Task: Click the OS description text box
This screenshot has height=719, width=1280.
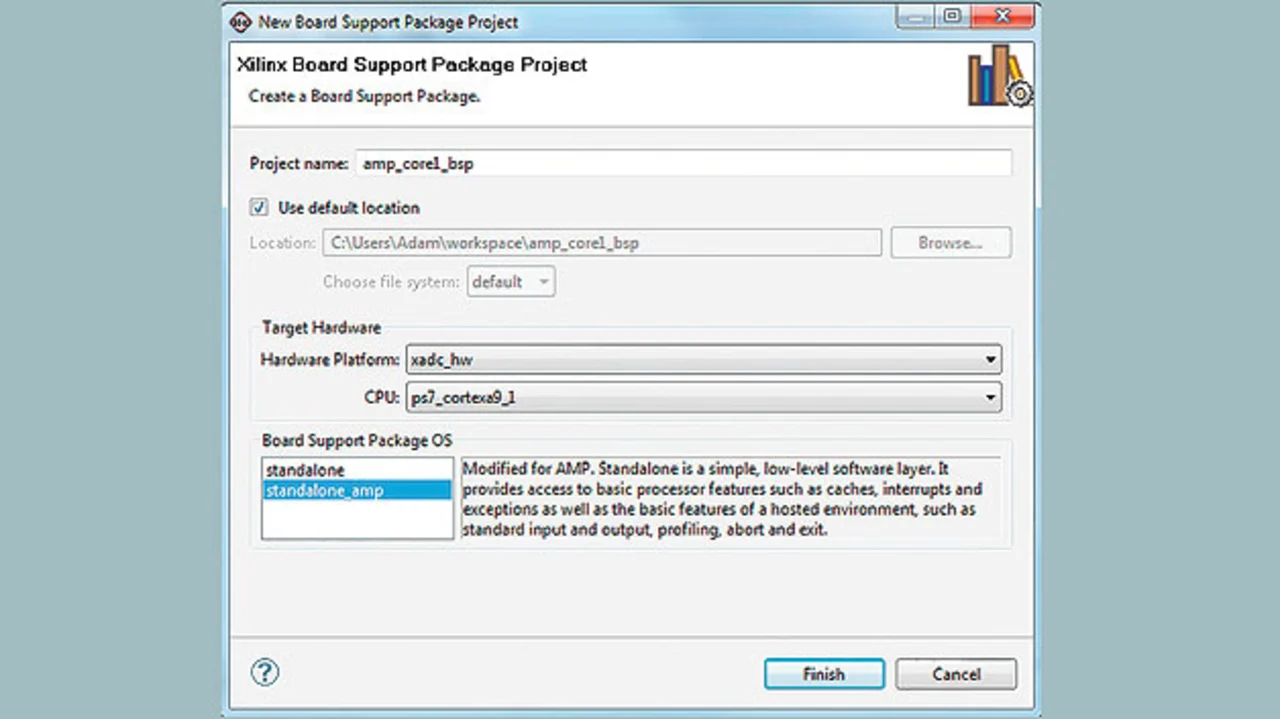Action: (730, 499)
